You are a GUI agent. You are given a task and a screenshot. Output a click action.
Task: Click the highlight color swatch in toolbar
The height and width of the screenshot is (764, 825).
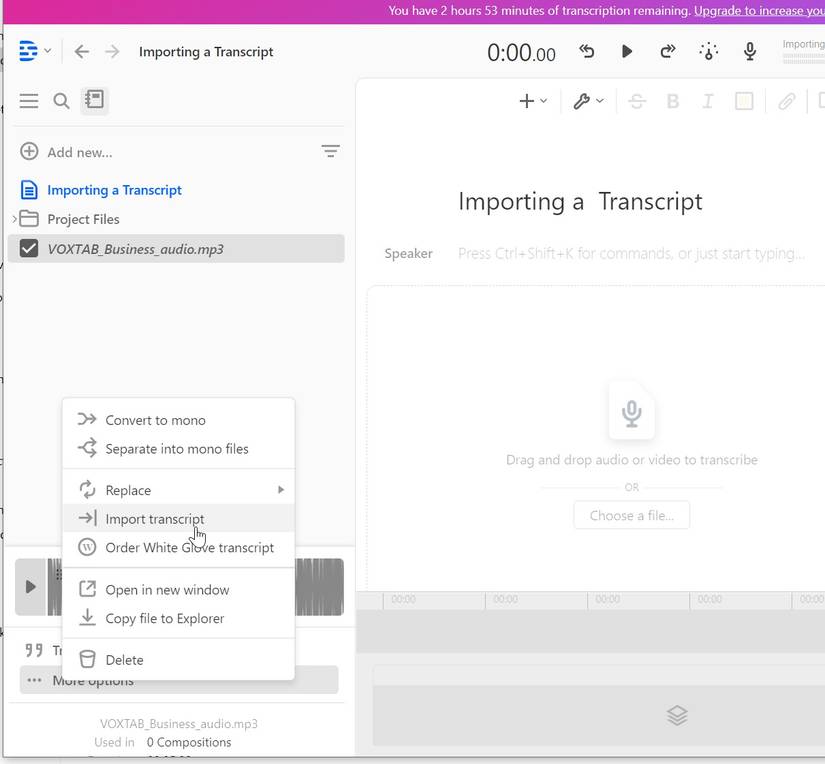coord(744,101)
